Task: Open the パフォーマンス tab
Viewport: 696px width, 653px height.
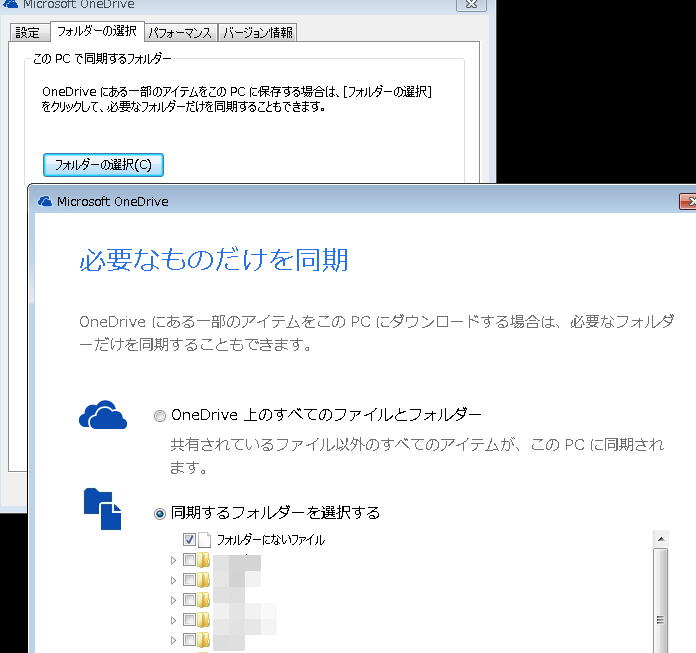Action: tap(180, 33)
